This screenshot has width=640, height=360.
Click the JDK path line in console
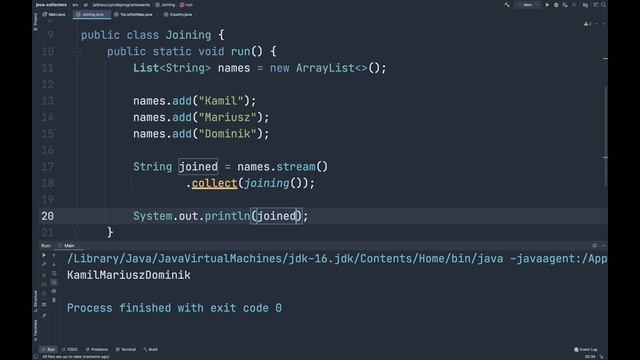click(337, 259)
